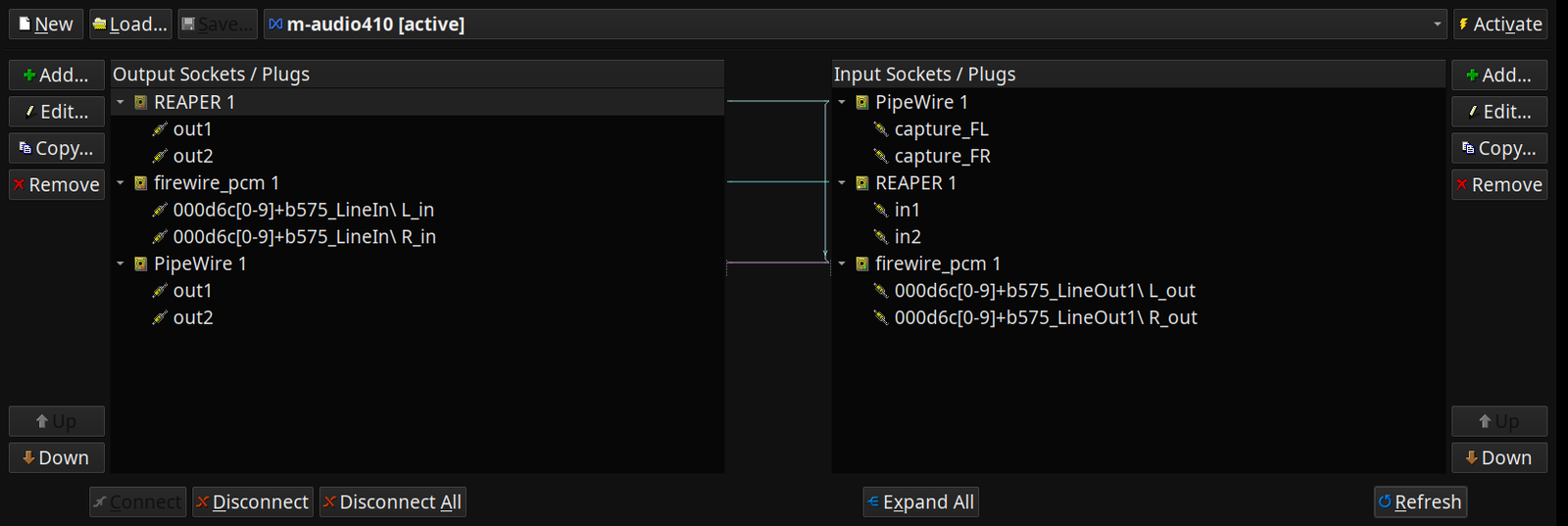1568x526 pixels.
Task: Collapse firewire_pcm 1 in the input sockets
Action: click(842, 263)
